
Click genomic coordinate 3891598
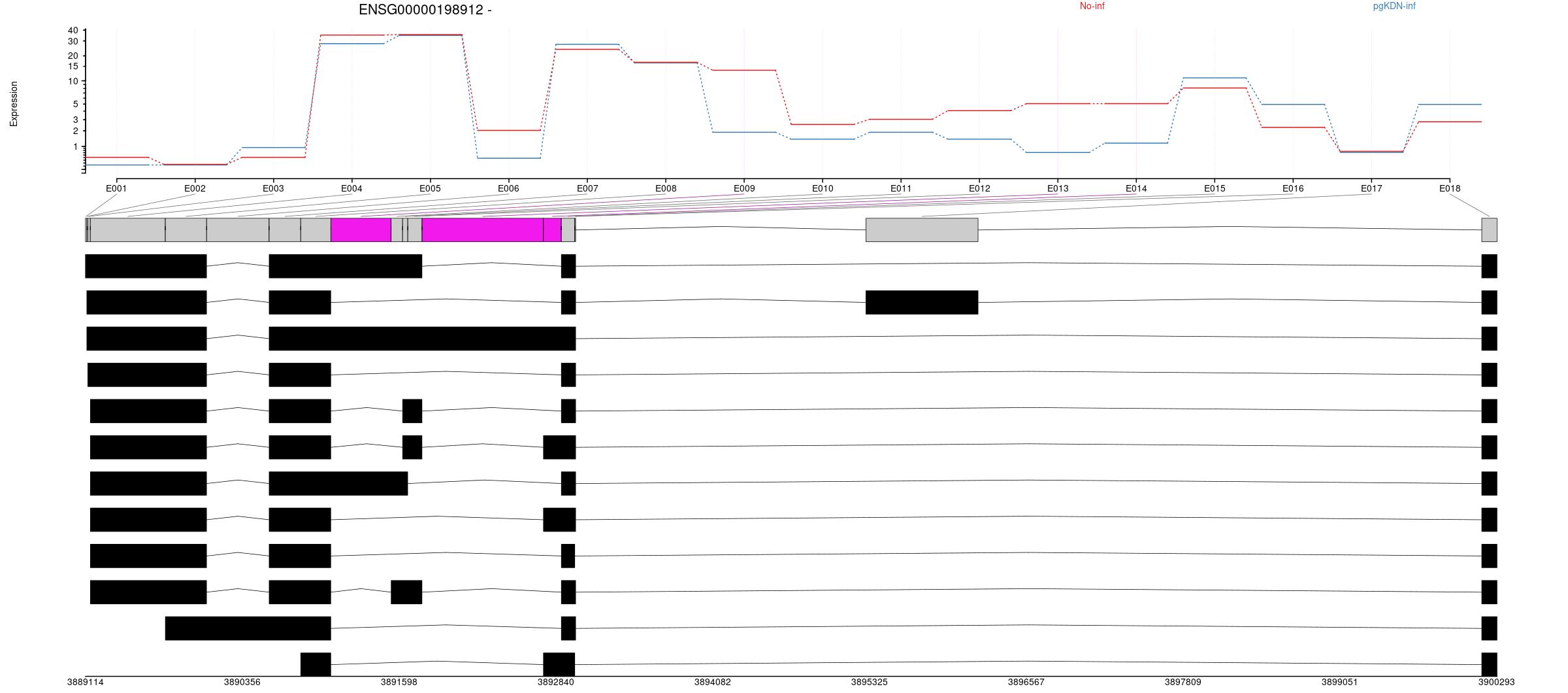(399, 682)
